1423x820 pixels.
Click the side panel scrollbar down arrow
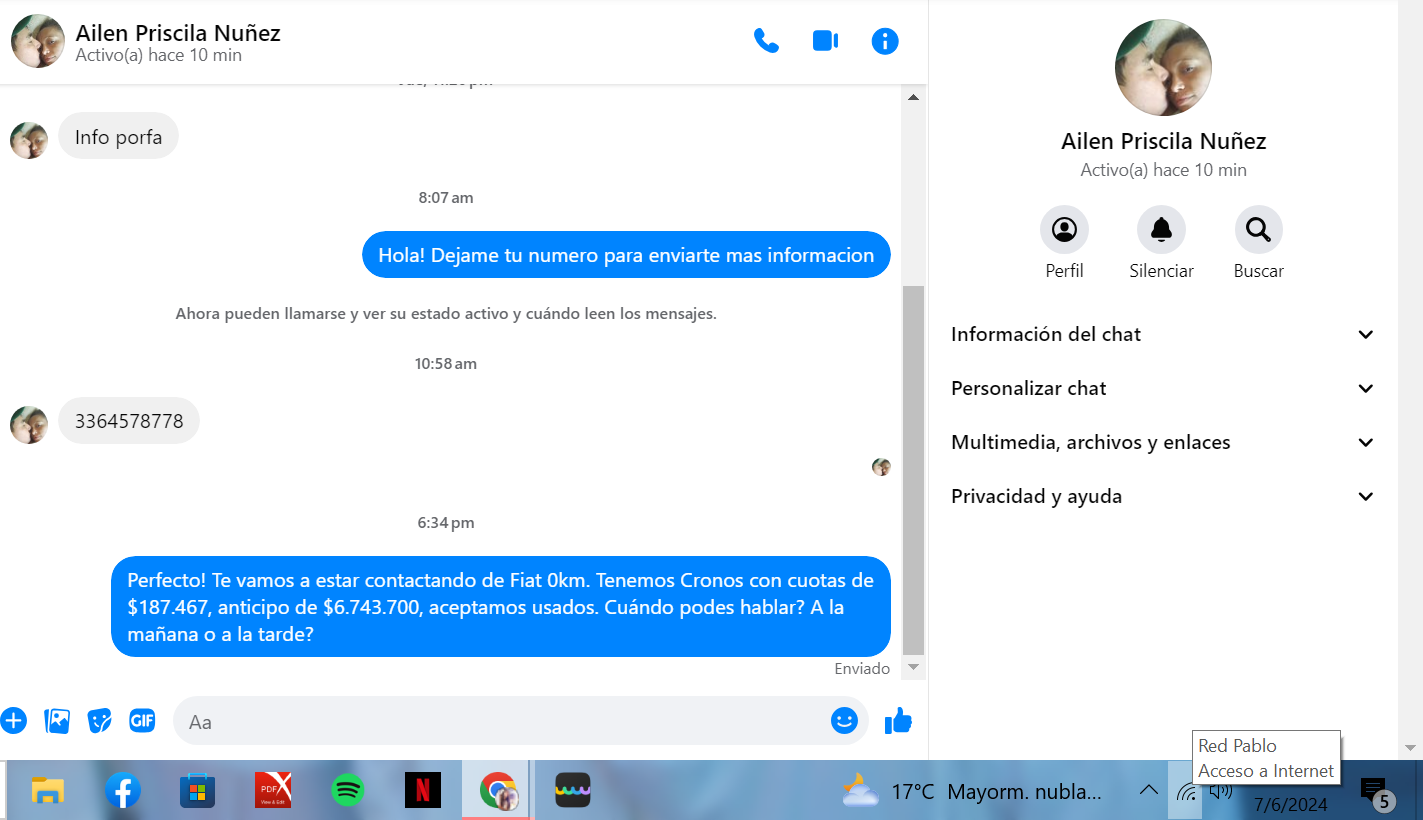1410,747
